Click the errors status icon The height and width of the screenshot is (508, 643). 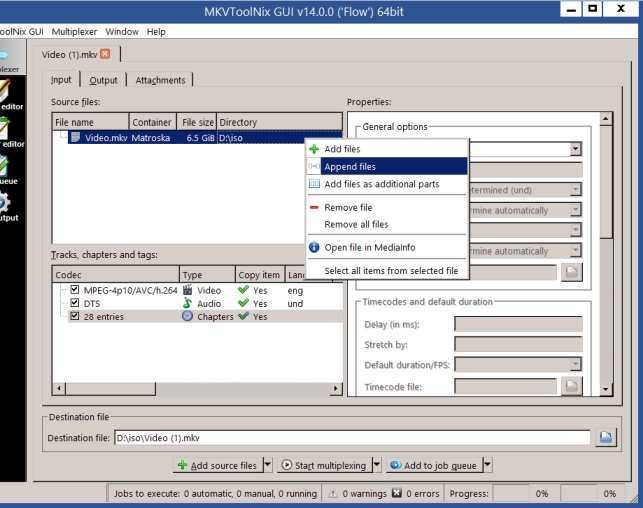397,493
